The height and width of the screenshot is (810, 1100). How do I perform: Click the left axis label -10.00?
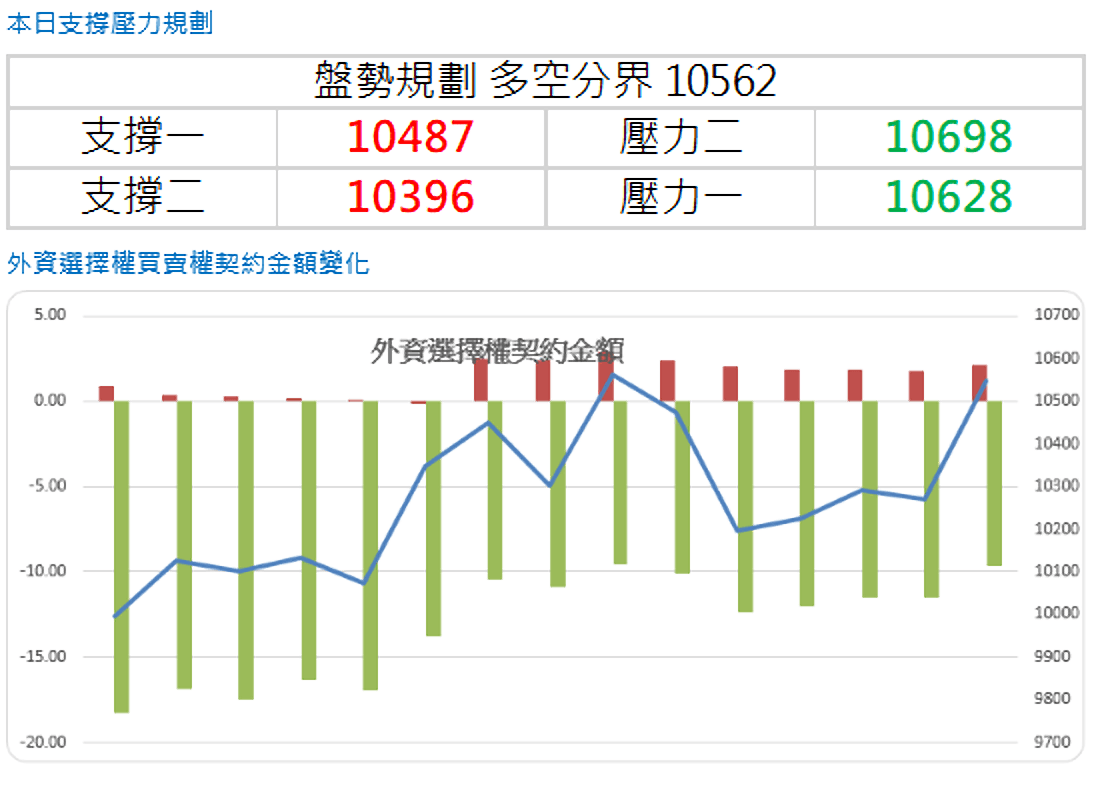[43, 570]
